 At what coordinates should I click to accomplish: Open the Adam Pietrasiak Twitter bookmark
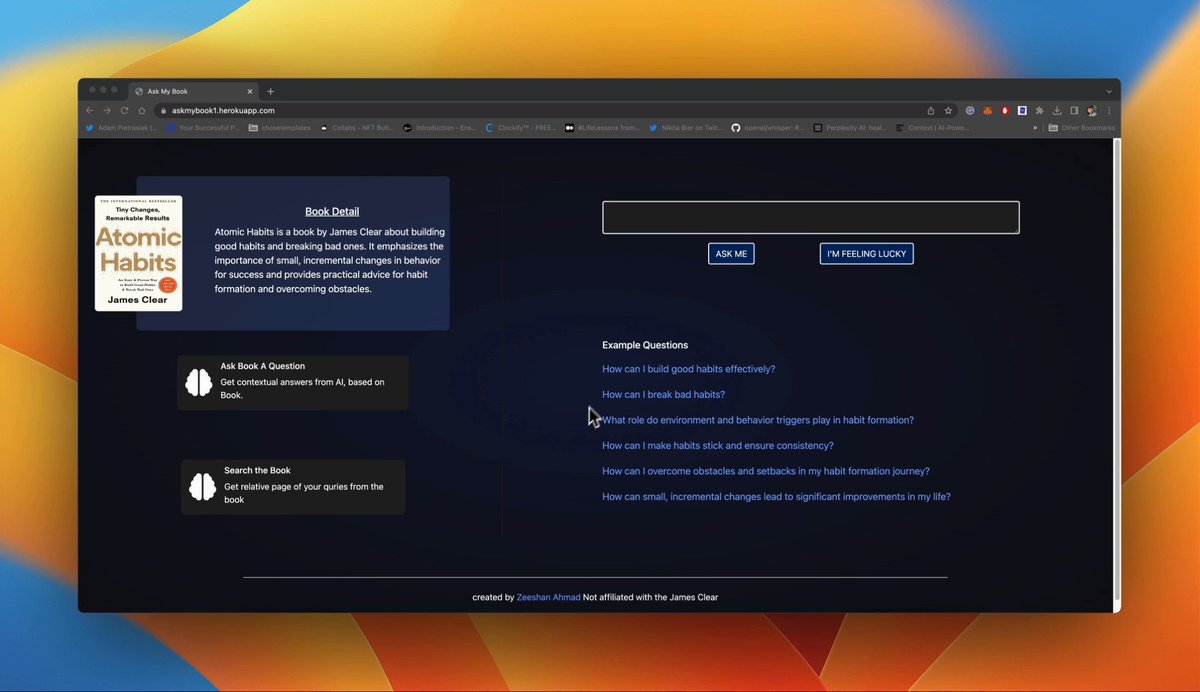click(121, 128)
